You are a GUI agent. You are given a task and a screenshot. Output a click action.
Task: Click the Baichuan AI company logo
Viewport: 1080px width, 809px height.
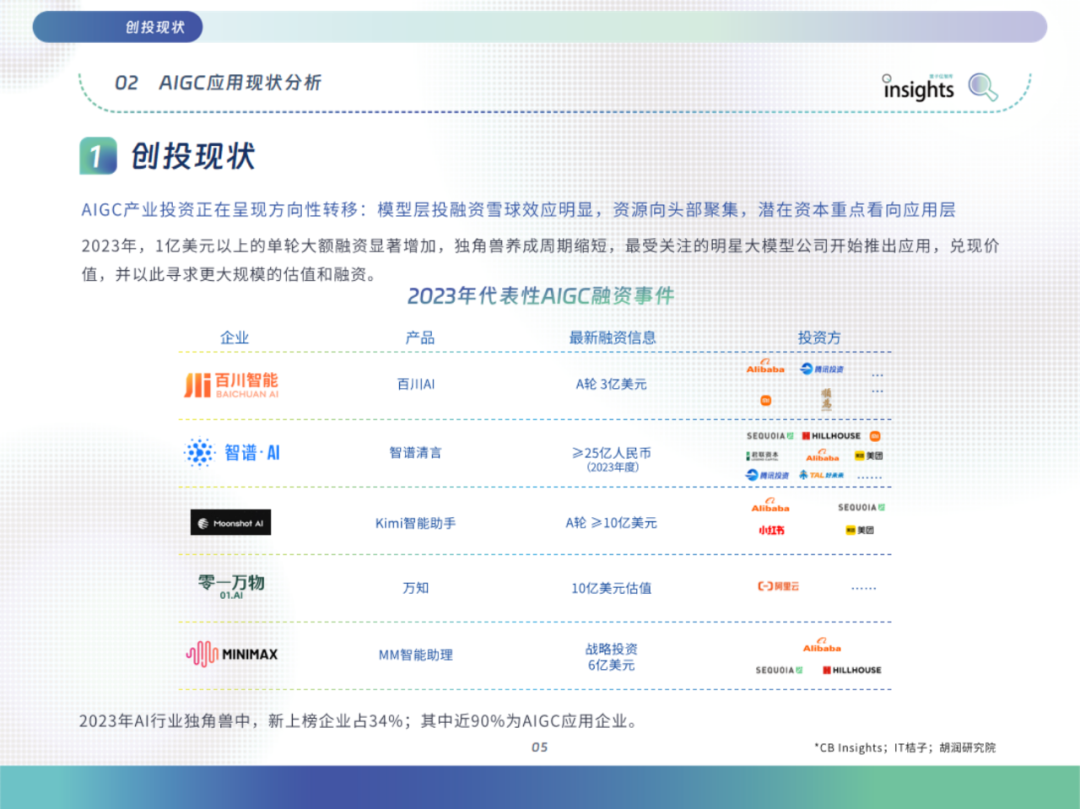pyautogui.click(x=231, y=385)
